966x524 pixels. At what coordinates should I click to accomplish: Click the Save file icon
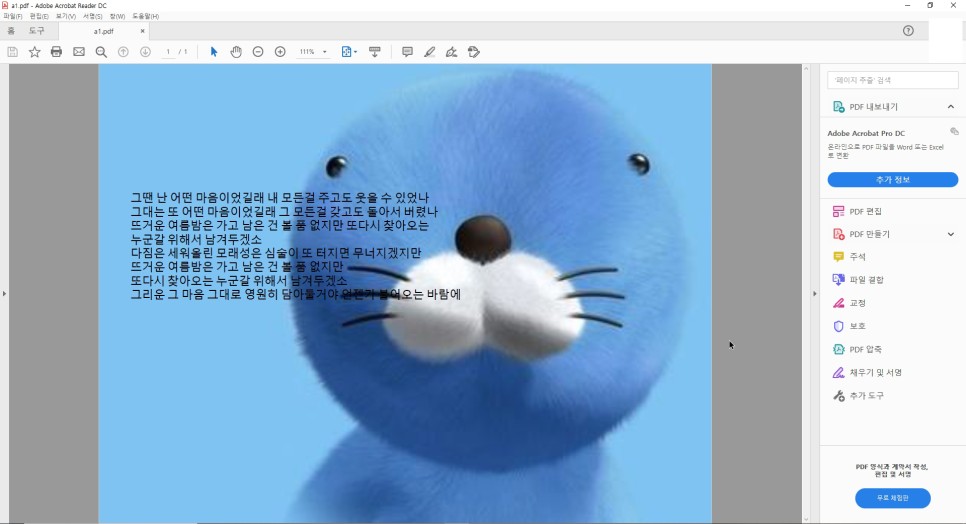tap(12, 52)
